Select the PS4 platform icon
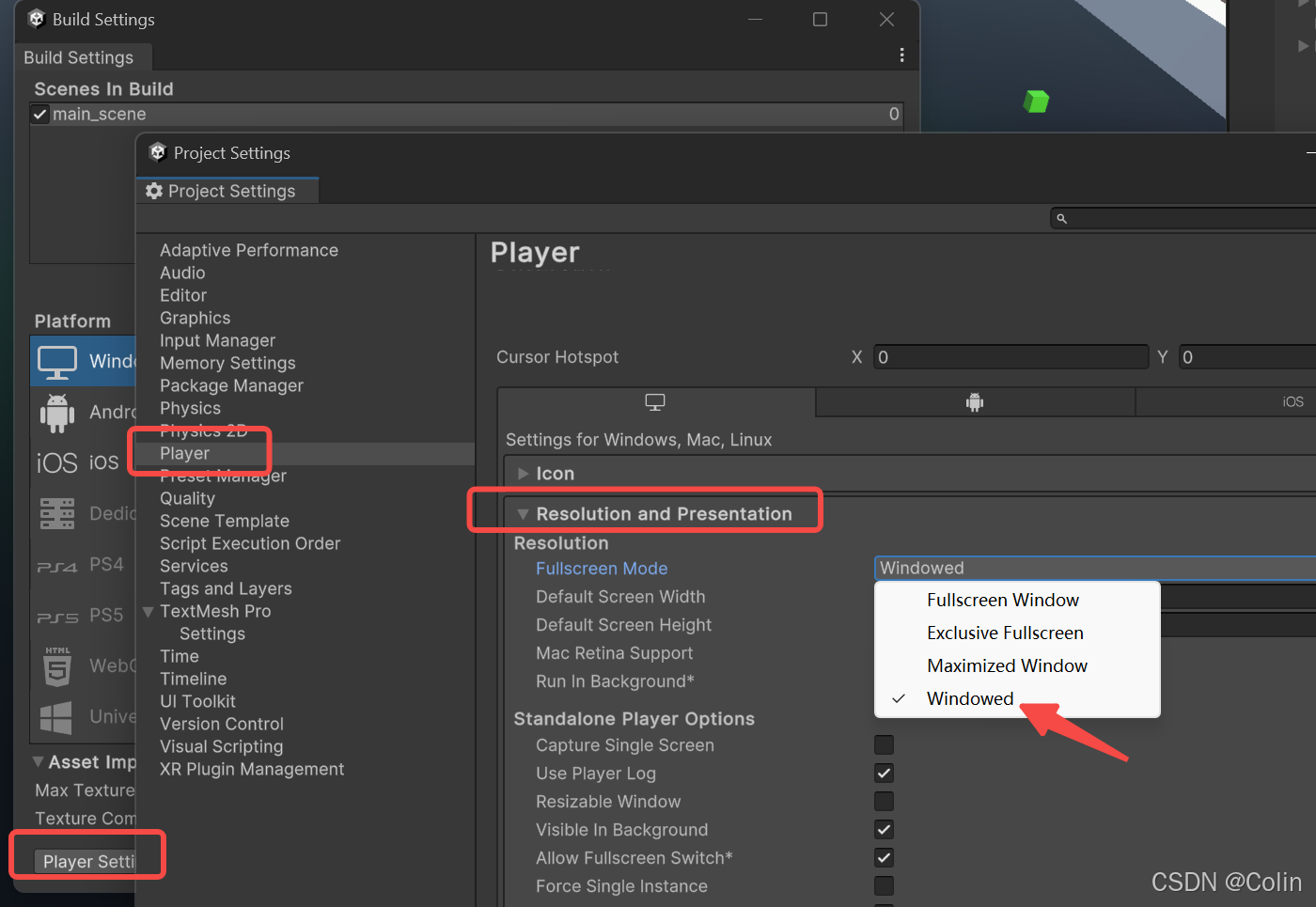This screenshot has width=1316, height=907. [57, 567]
